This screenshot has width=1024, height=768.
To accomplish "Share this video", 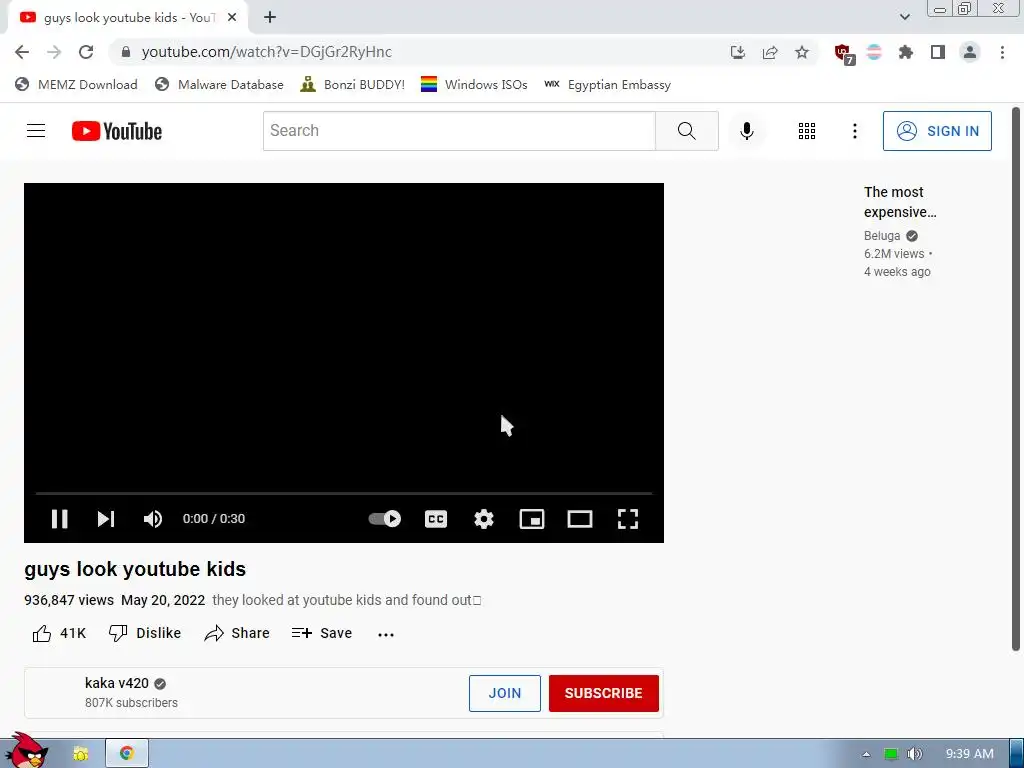I will tap(236, 633).
